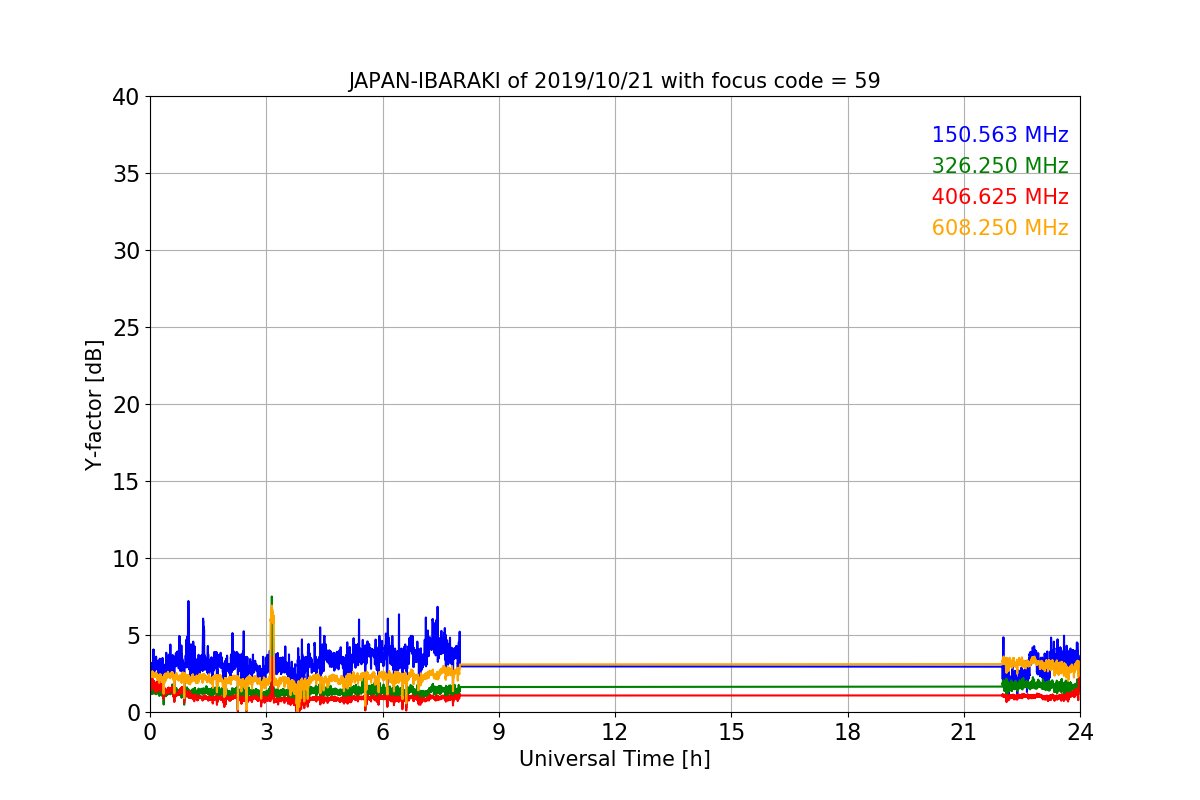Click x-axis tick label 9
This screenshot has width=1200, height=800.
(x=499, y=732)
